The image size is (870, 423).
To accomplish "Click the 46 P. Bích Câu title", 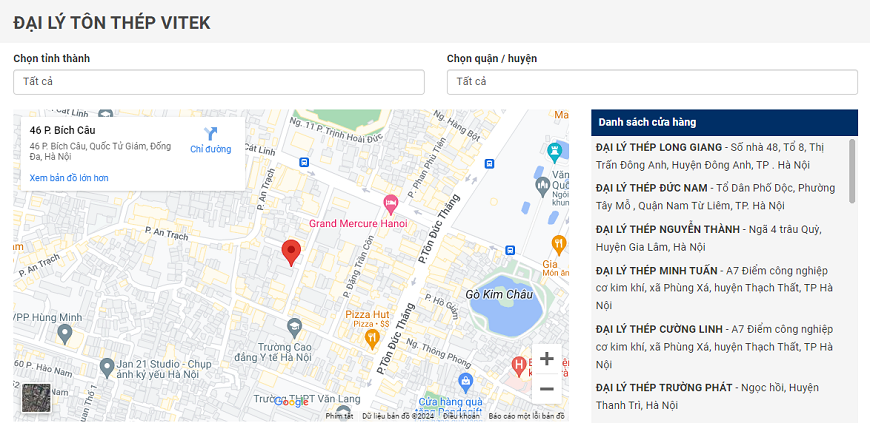I will [63, 130].
